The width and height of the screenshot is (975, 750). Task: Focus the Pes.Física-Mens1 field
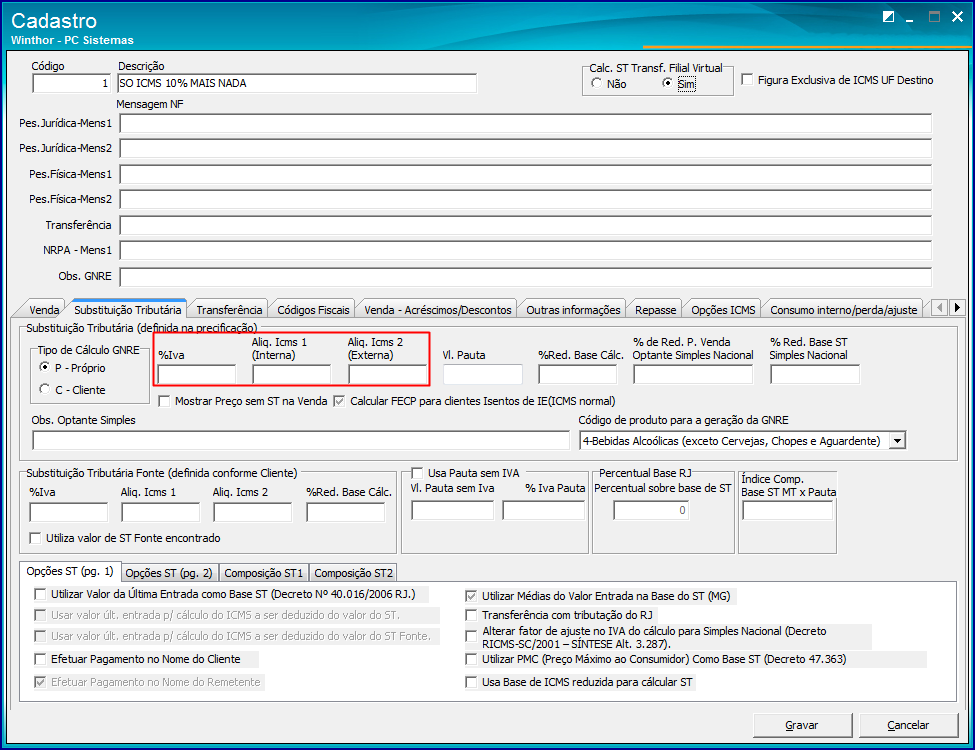[526, 174]
